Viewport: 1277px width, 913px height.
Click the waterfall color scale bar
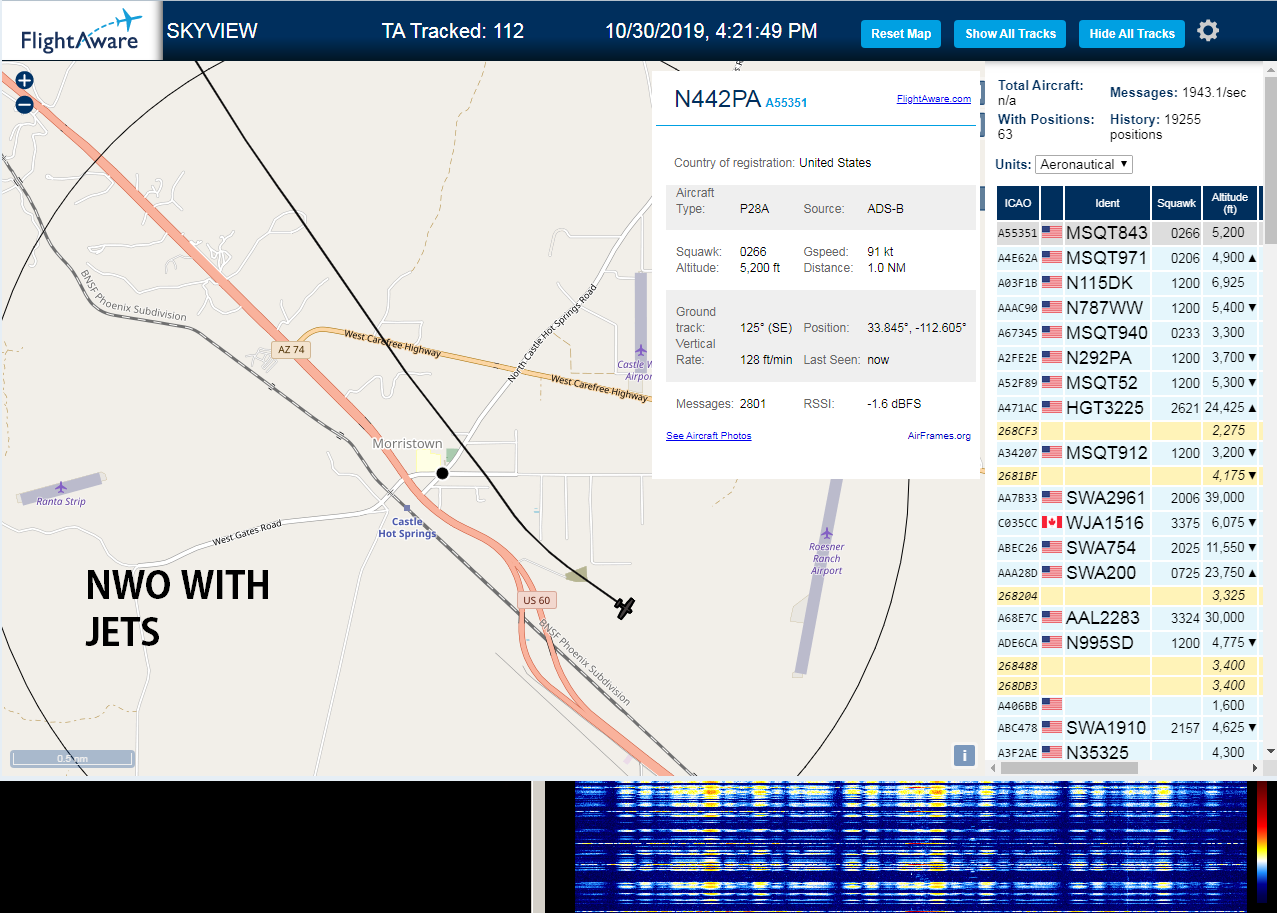(x=1263, y=845)
